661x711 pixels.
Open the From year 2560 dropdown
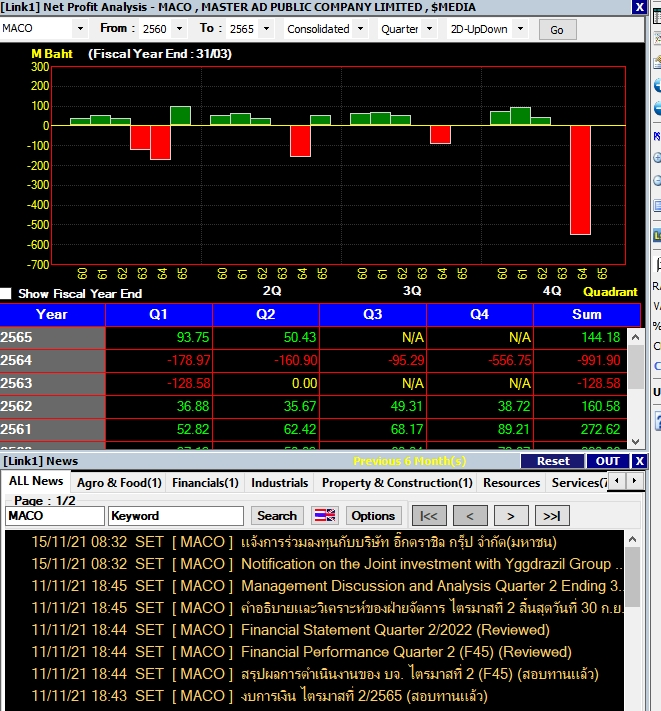[x=180, y=29]
